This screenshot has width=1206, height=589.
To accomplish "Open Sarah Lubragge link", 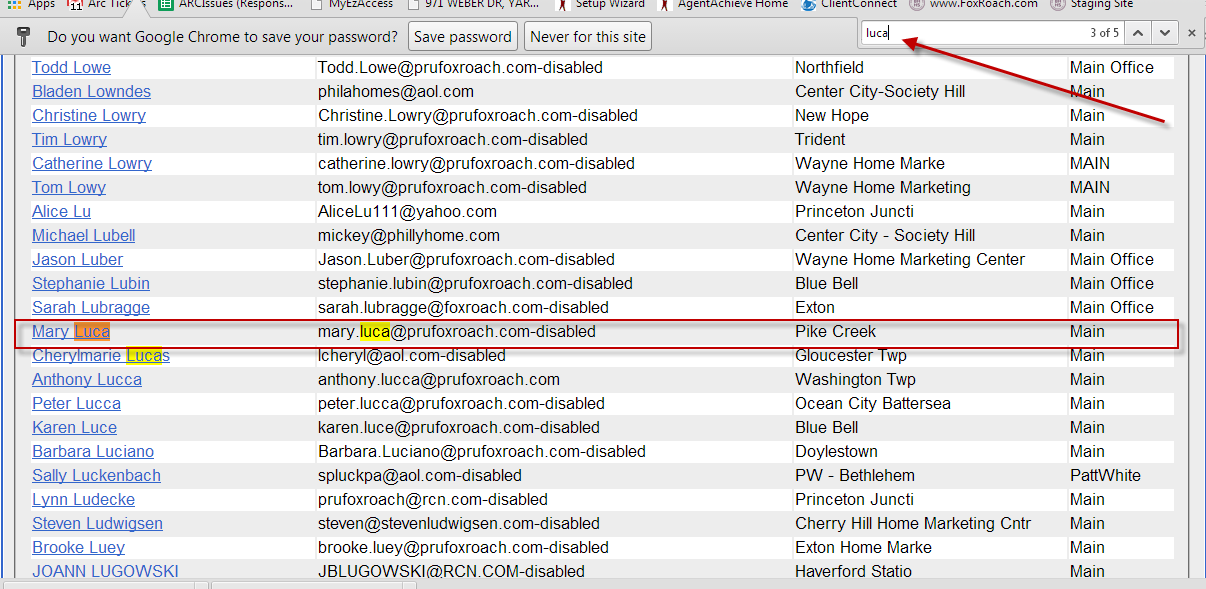I will point(91,307).
